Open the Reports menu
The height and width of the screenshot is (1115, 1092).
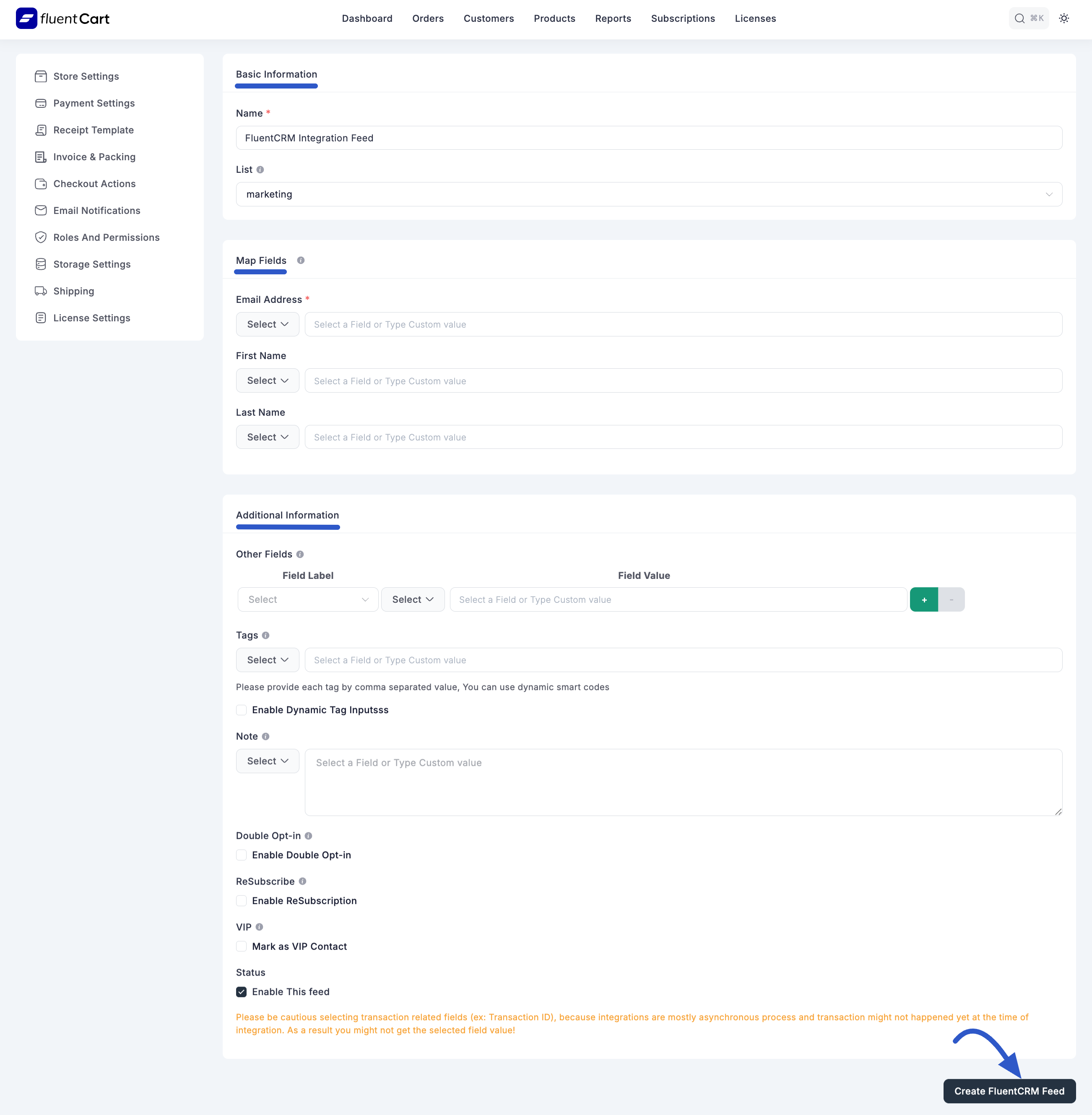pyautogui.click(x=613, y=18)
